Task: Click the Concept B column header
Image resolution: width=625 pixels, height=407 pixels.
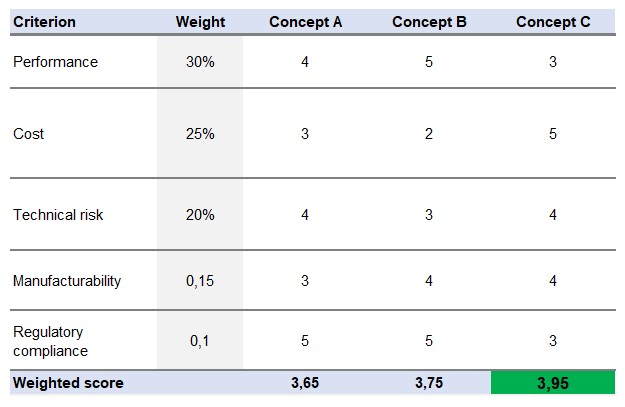Action: 429,22
